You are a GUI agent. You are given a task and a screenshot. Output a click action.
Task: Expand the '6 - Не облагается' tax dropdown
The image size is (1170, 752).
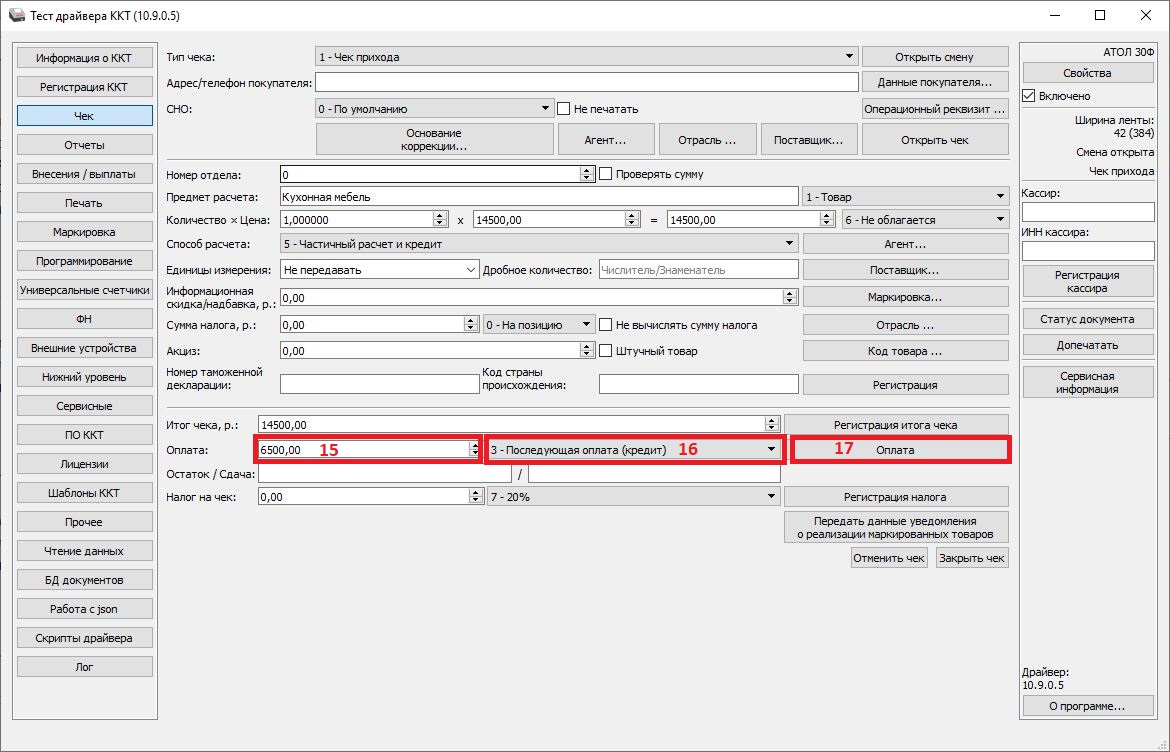[x=925, y=220]
